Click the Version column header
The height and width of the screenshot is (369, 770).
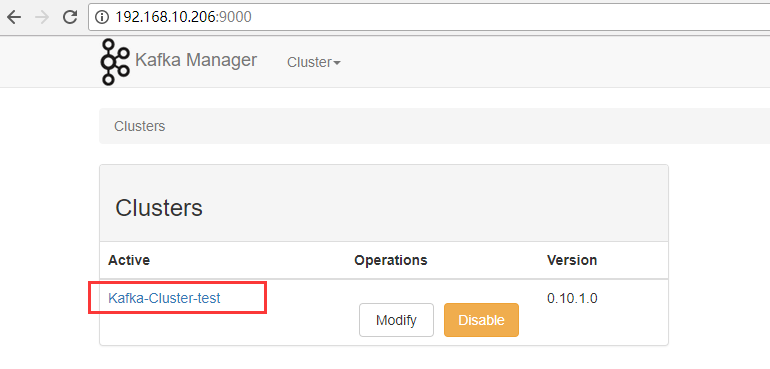click(572, 260)
